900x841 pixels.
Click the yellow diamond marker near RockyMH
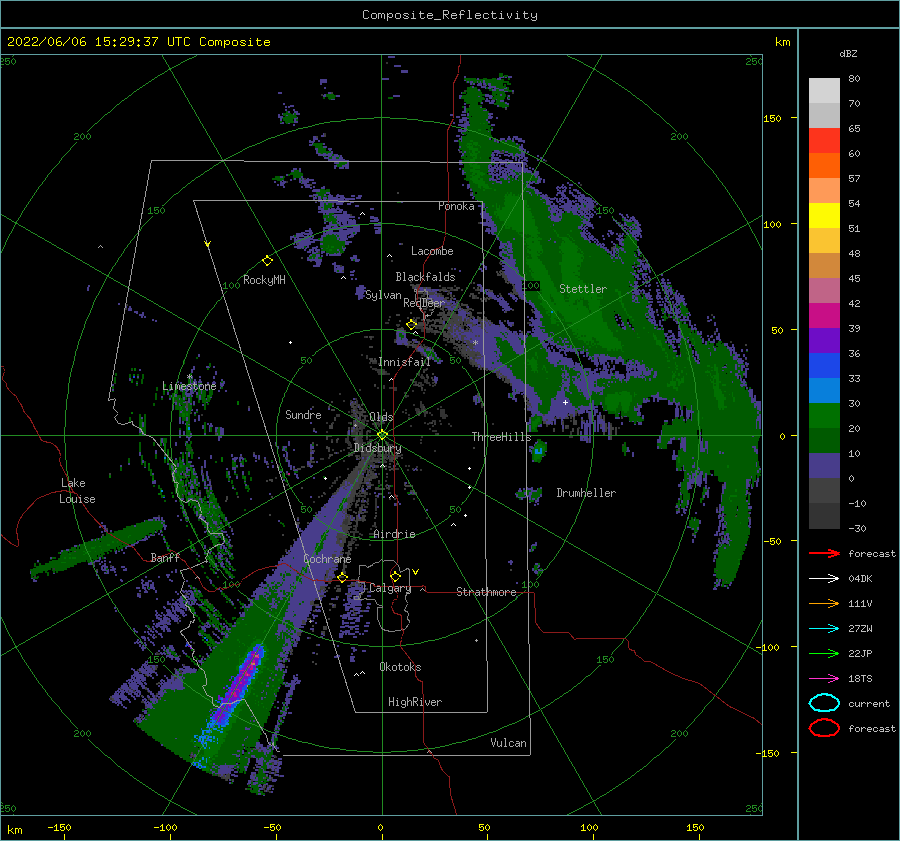click(x=267, y=261)
